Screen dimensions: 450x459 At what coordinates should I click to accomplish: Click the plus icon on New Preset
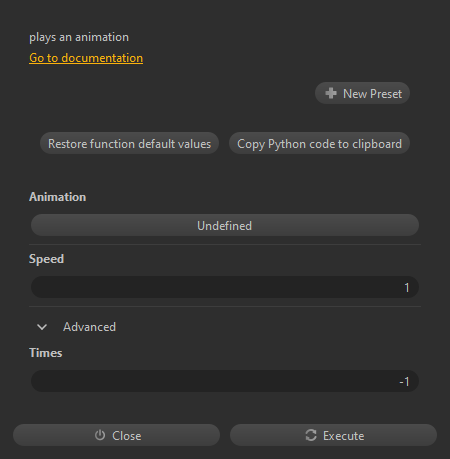click(x=331, y=93)
